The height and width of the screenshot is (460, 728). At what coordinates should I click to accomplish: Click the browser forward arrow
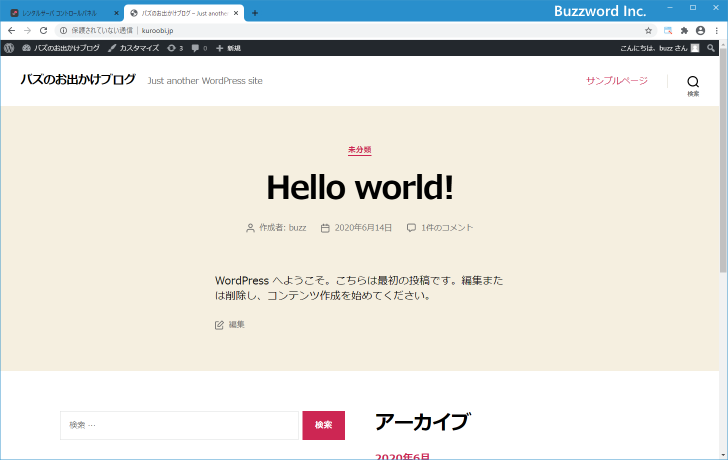click(x=27, y=31)
